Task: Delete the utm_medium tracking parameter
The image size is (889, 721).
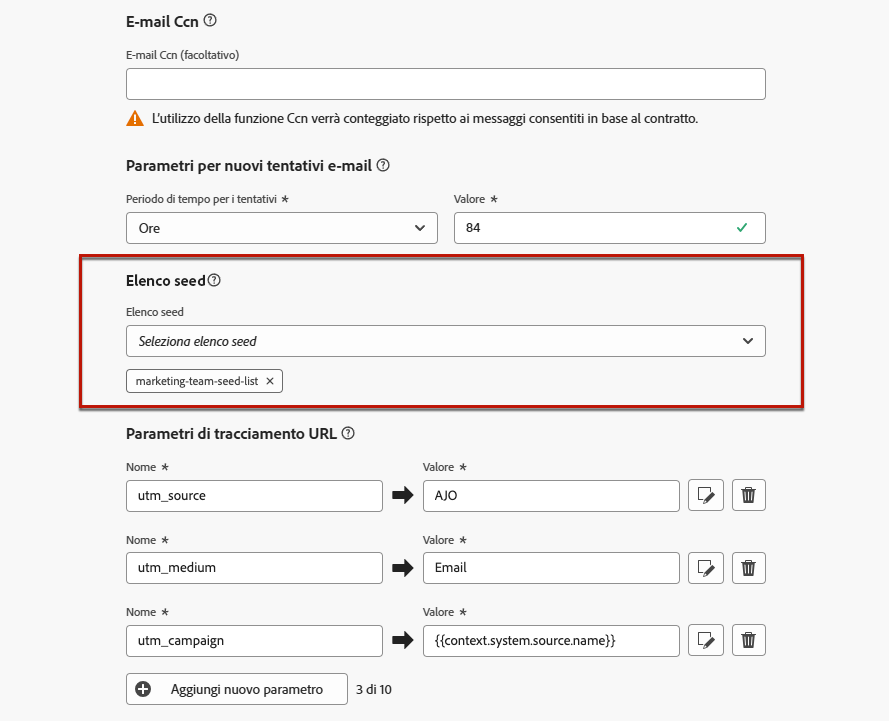Action: [x=749, y=568]
